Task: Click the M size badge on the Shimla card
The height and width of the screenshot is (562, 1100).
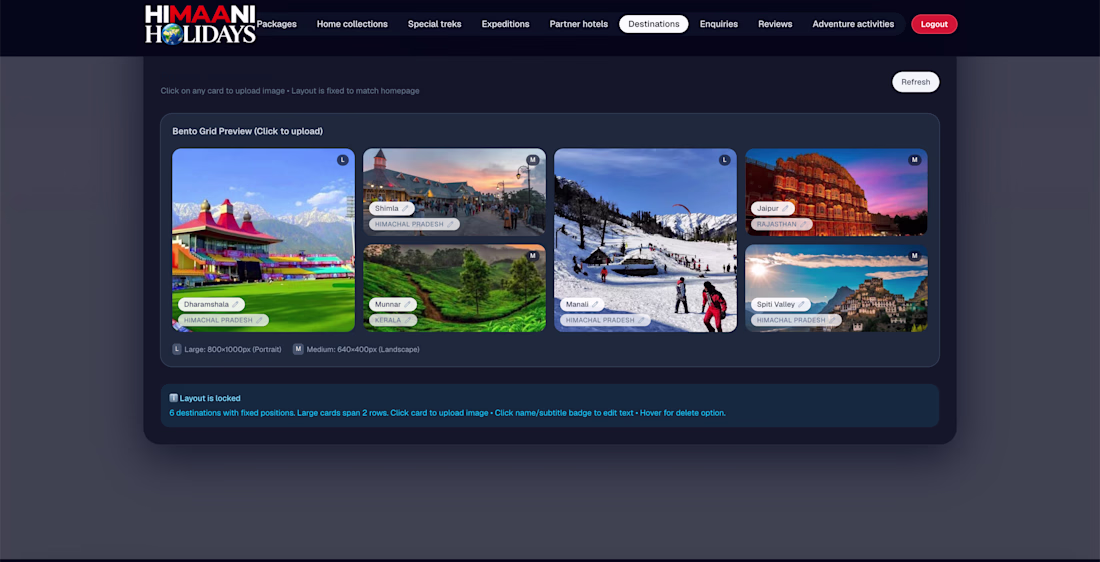Action: pos(532,160)
